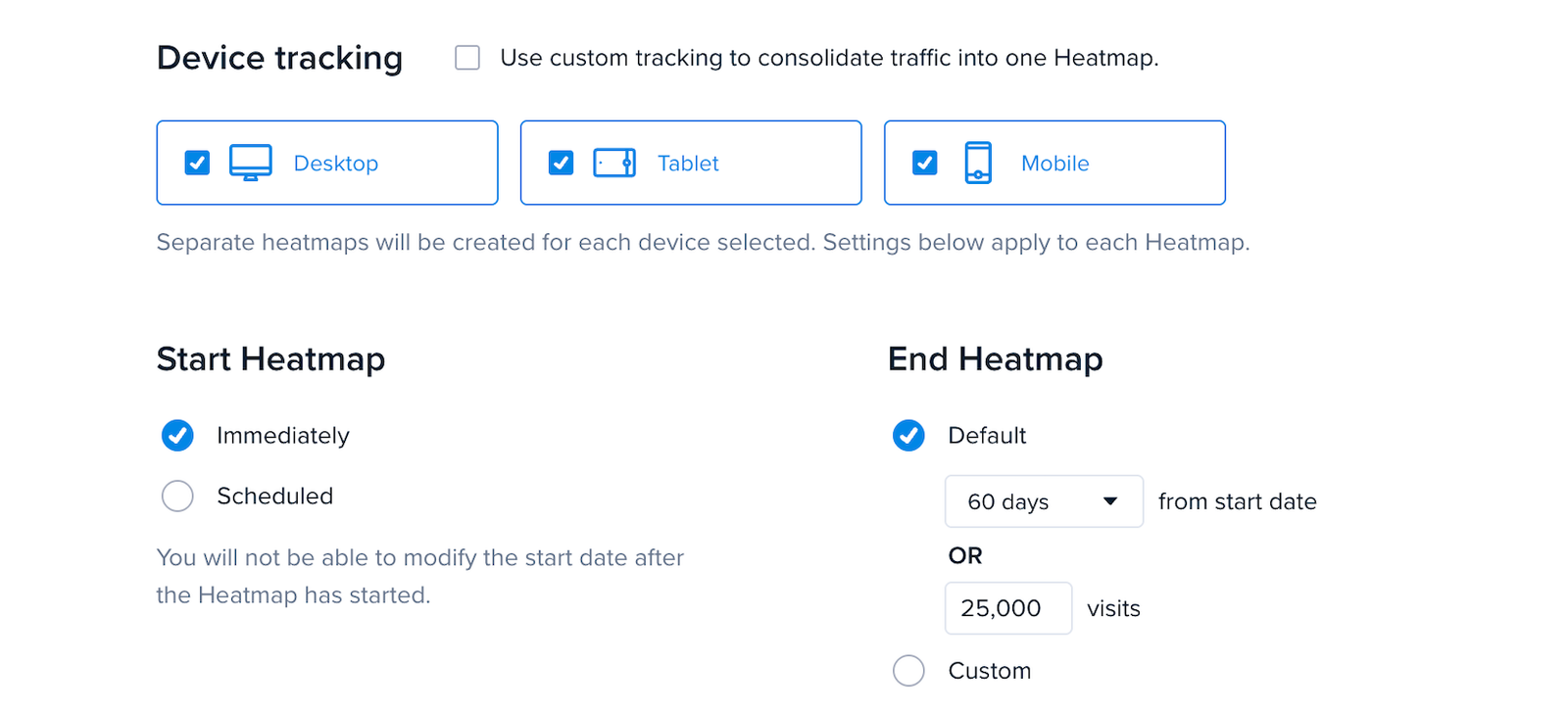Screen dimensions: 1568x711
Task: Select Scheduled start option
Action: (x=177, y=497)
